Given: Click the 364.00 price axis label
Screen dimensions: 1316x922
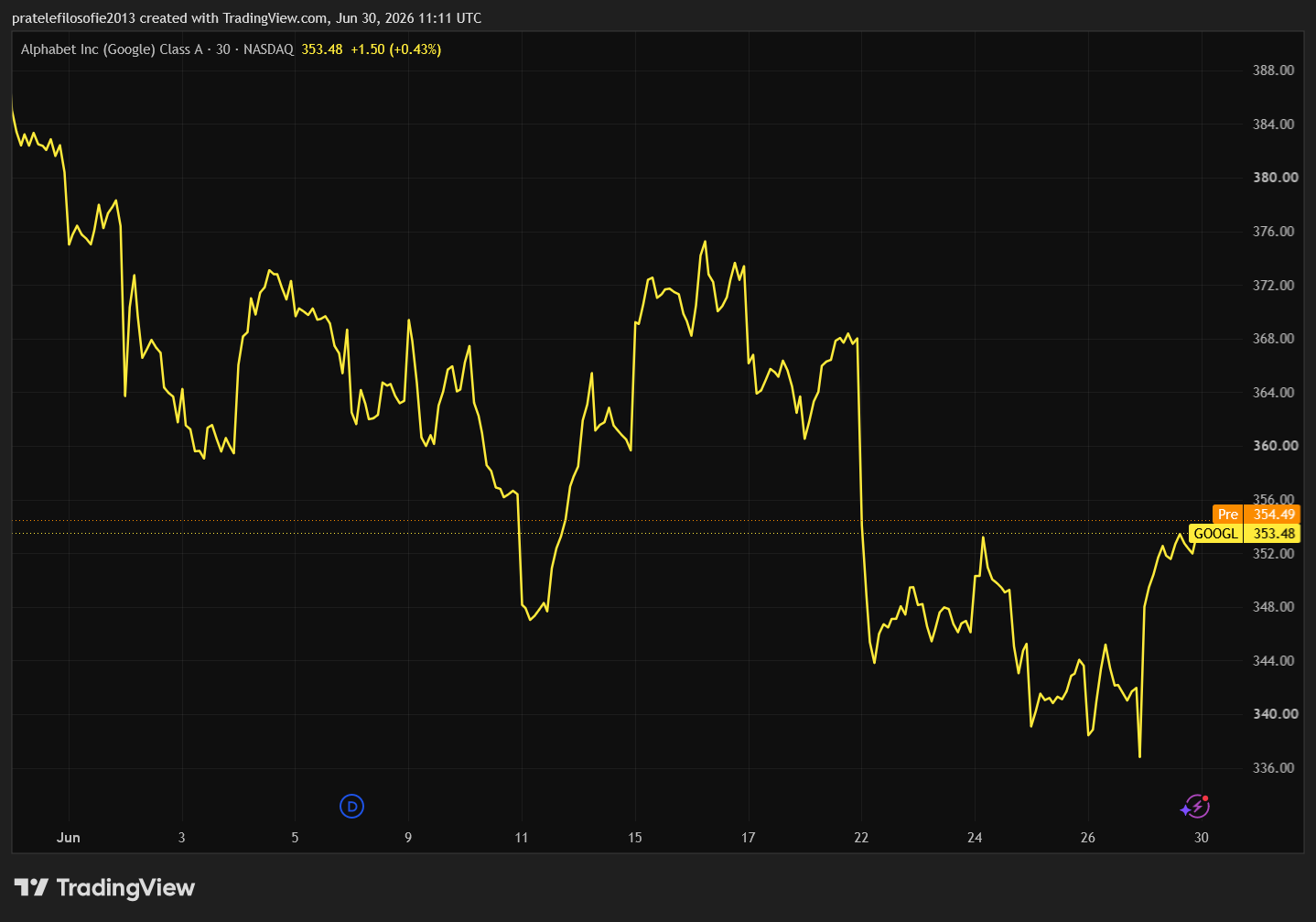Looking at the screenshot, I should pos(1274,393).
